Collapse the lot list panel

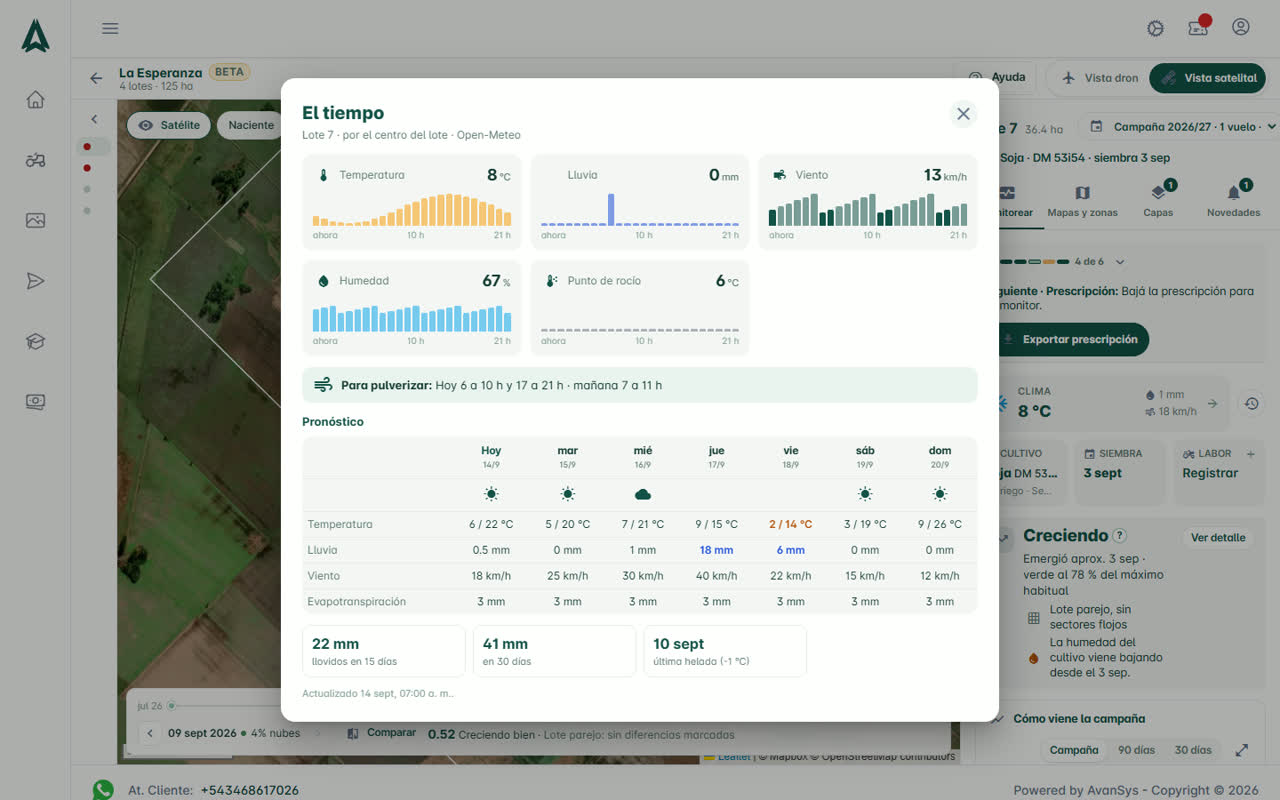[94, 119]
